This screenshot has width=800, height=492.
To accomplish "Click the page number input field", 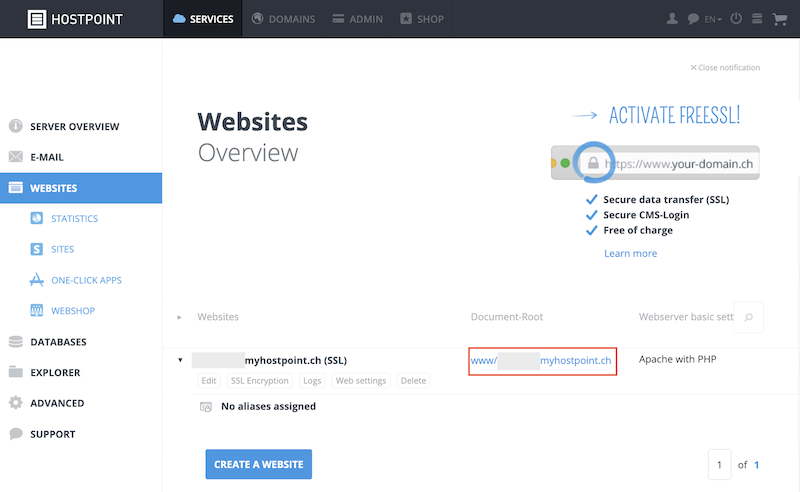I will point(719,464).
